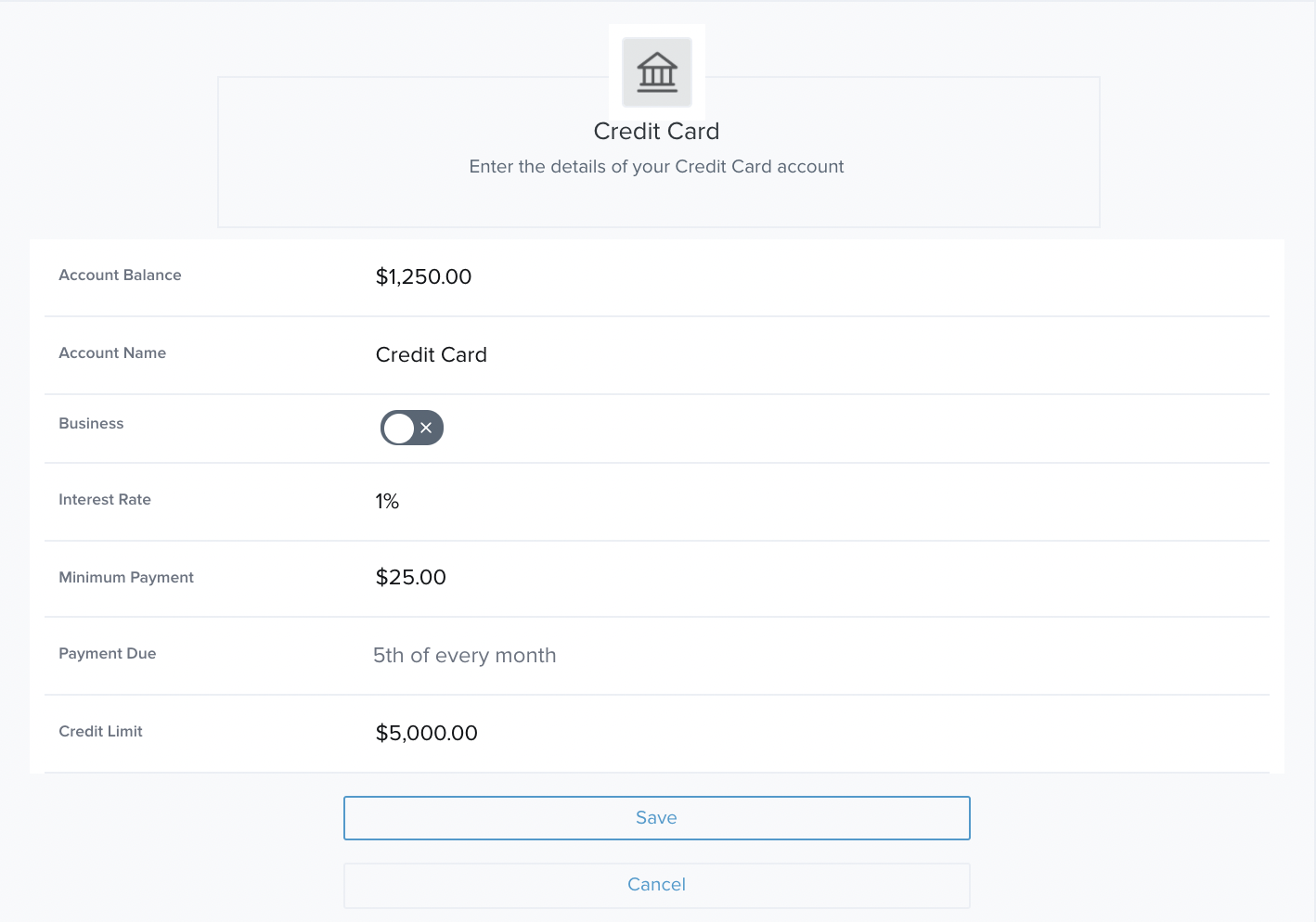1316x922 pixels.
Task: Click the Account Name label
Action: (112, 353)
